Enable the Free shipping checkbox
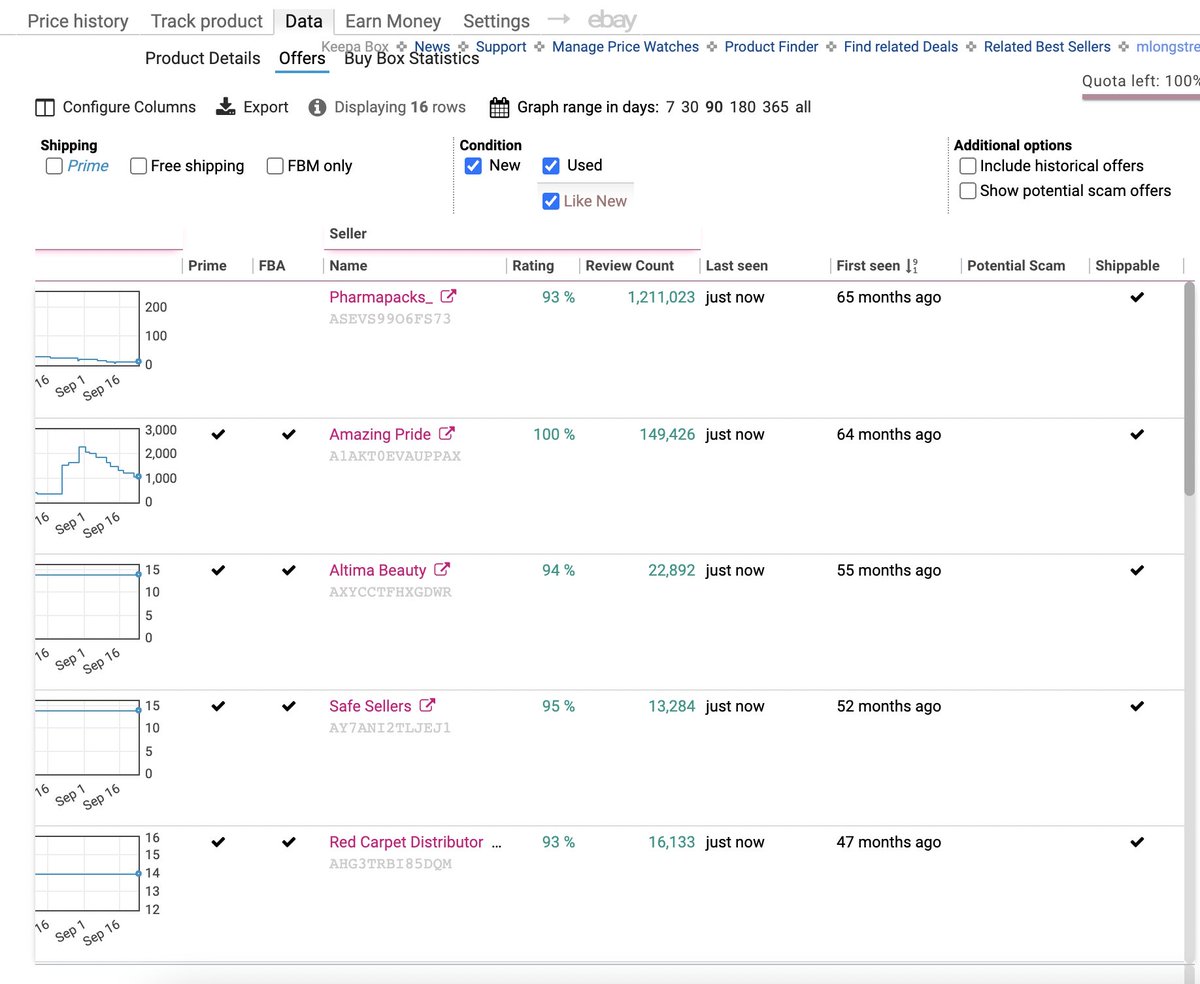The image size is (1200, 984). (x=138, y=166)
